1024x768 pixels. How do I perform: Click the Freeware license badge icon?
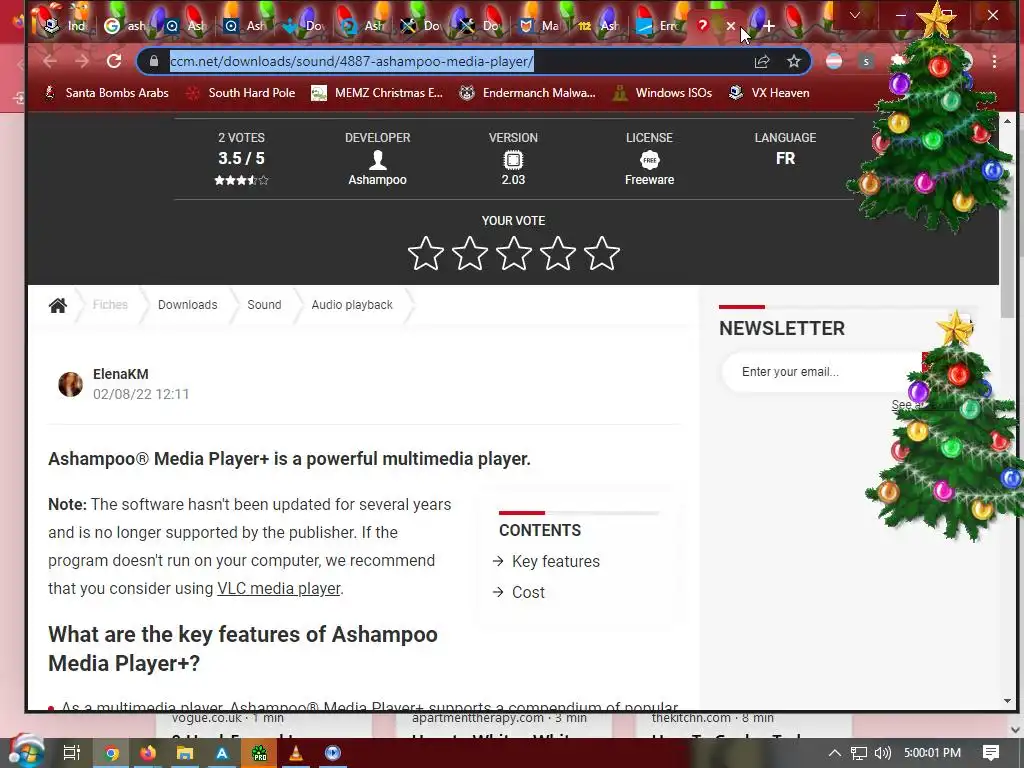tap(649, 160)
